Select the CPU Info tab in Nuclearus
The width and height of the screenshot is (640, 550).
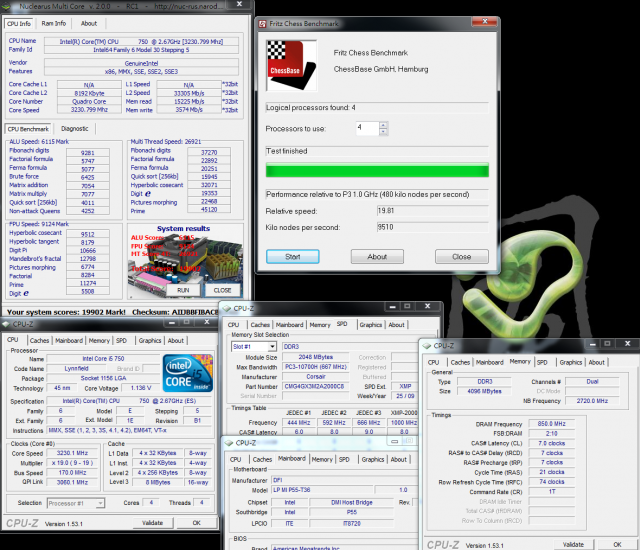point(19,24)
